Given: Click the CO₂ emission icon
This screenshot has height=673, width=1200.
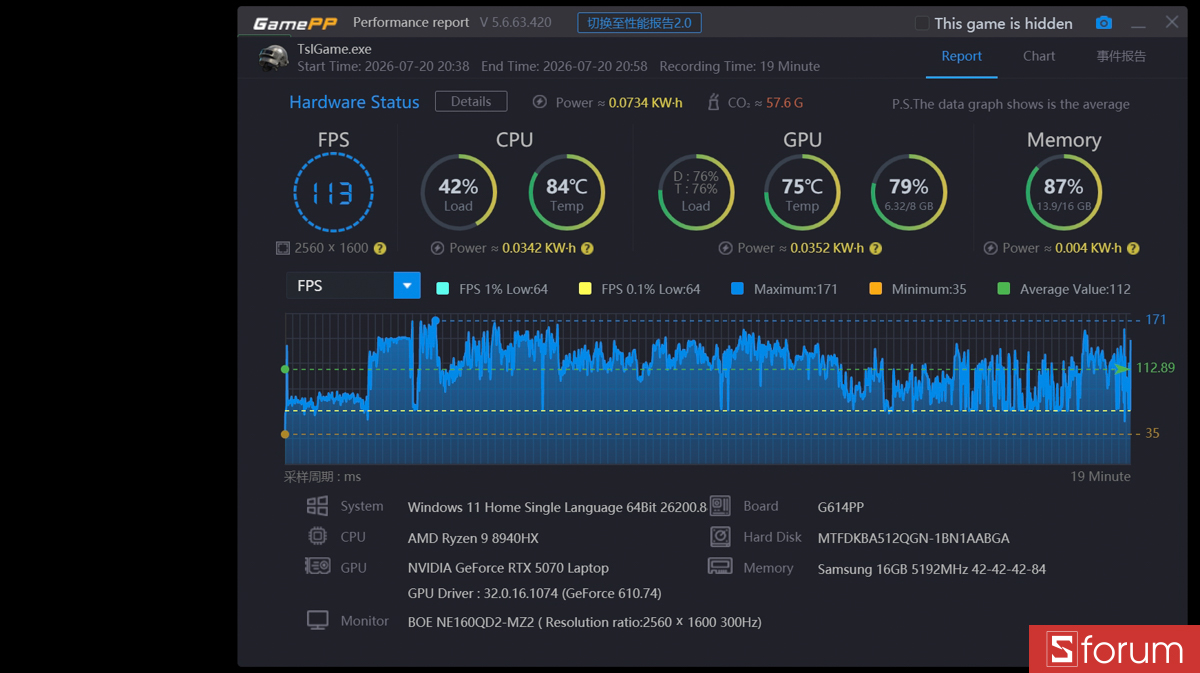Looking at the screenshot, I should [713, 102].
